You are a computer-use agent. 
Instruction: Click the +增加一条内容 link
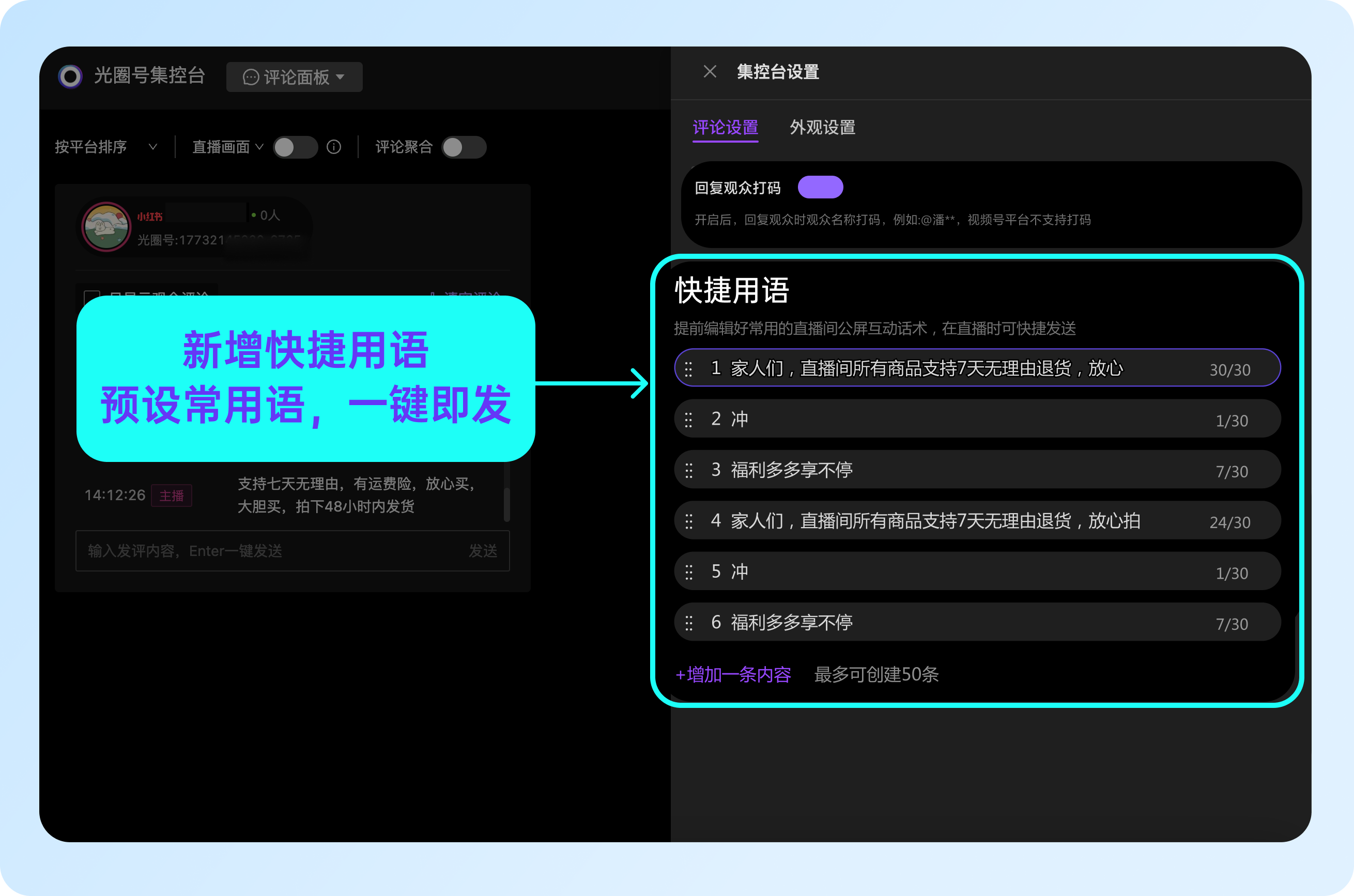click(x=733, y=675)
